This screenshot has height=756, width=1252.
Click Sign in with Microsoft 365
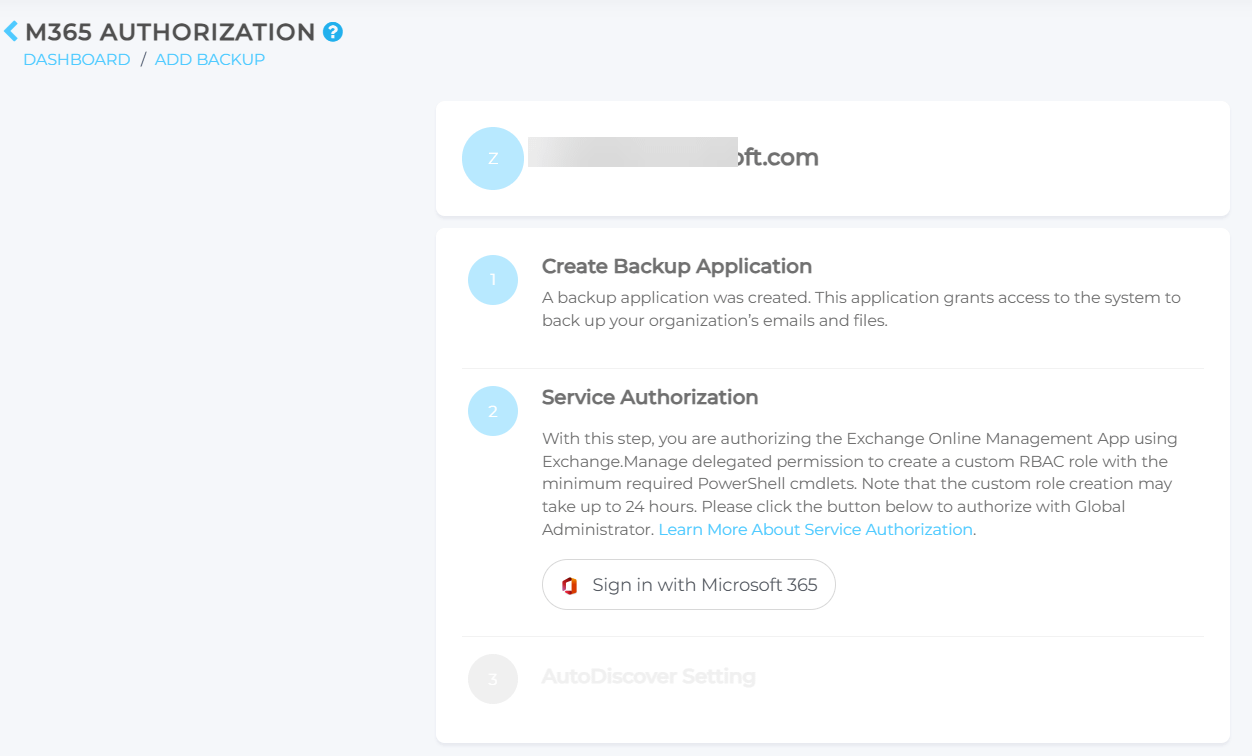tap(688, 585)
